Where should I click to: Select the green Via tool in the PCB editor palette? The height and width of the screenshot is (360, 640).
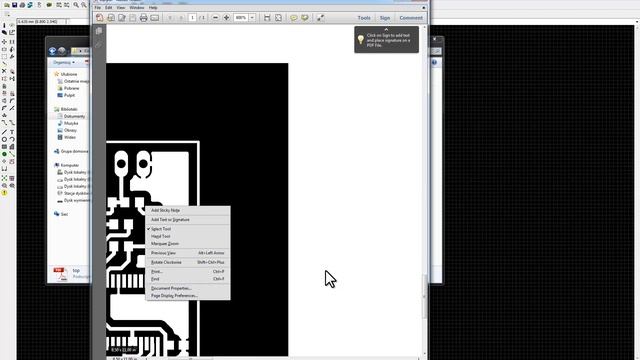tap(4, 154)
